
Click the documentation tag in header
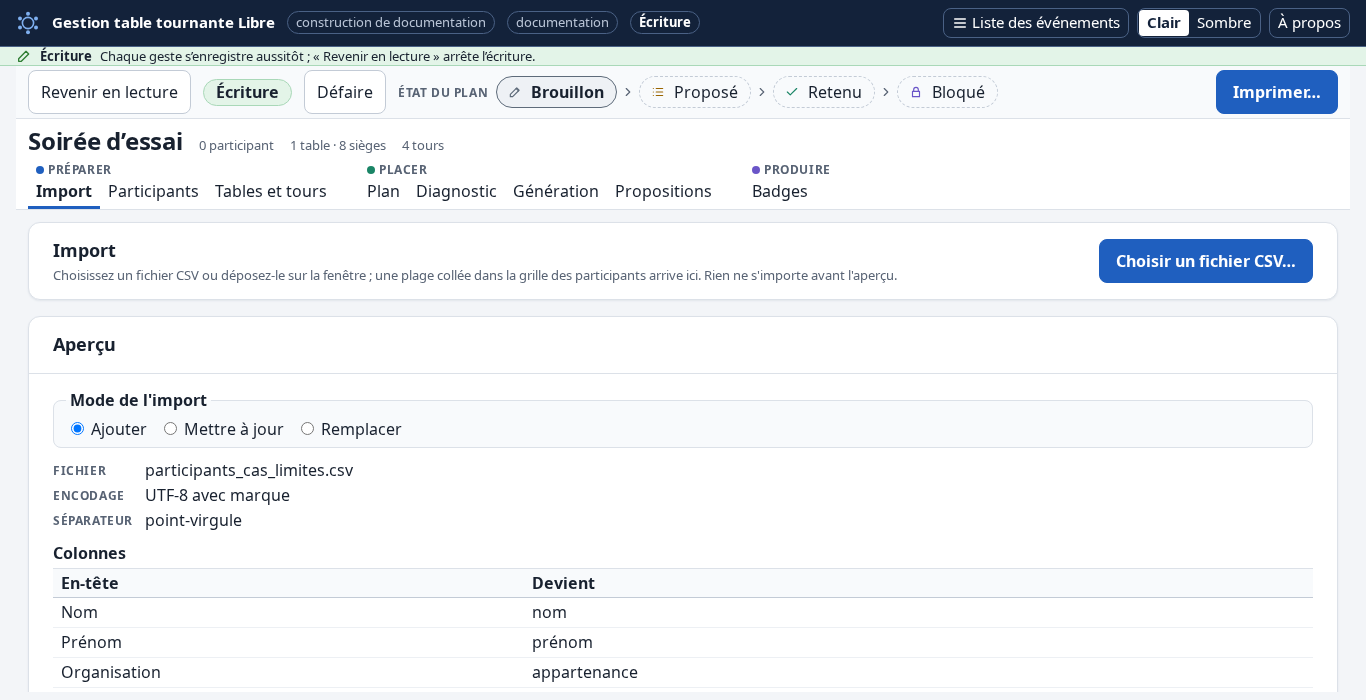pos(562,22)
